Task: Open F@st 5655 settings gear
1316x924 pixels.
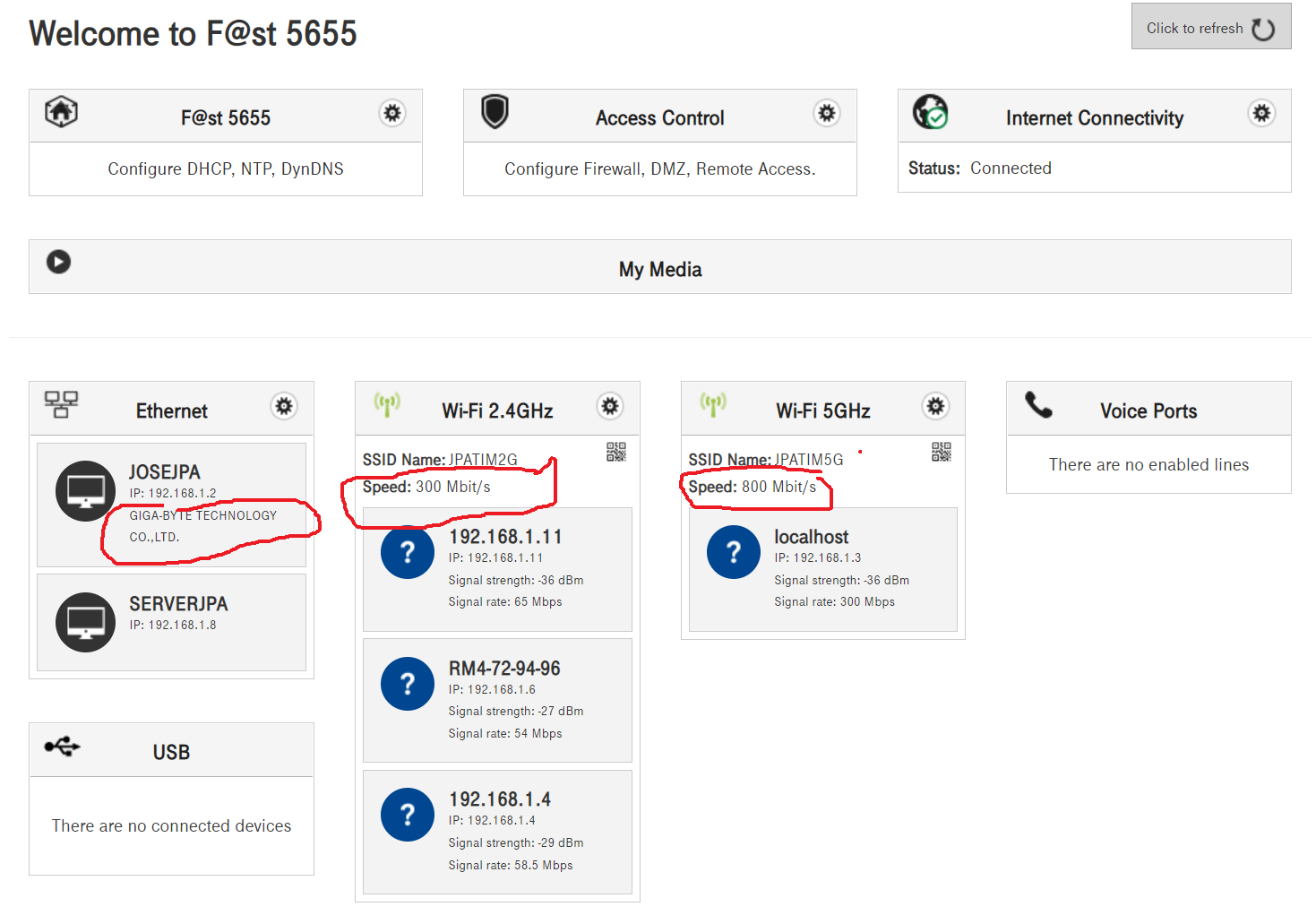Action: (x=392, y=114)
